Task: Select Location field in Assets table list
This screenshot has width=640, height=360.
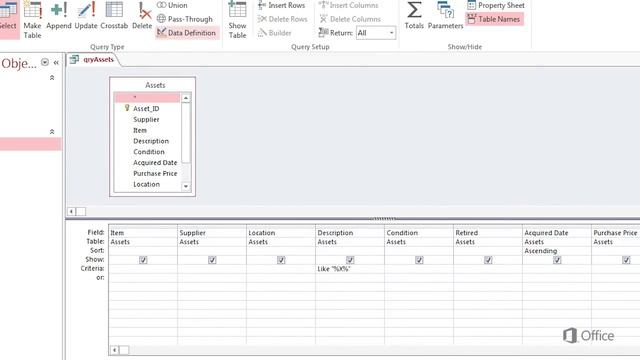Action: pyautogui.click(x=146, y=184)
